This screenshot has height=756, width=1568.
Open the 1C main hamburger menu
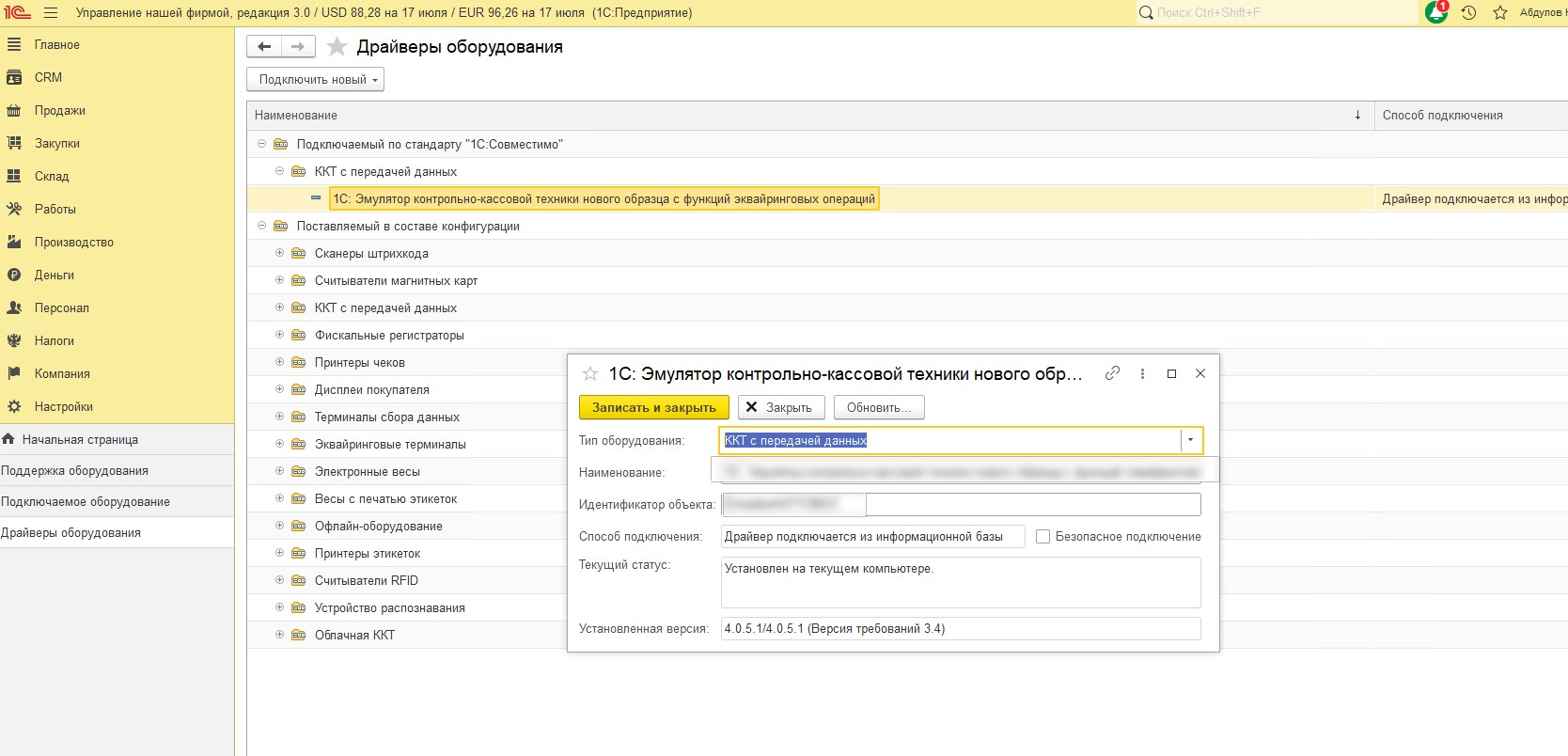click(51, 13)
